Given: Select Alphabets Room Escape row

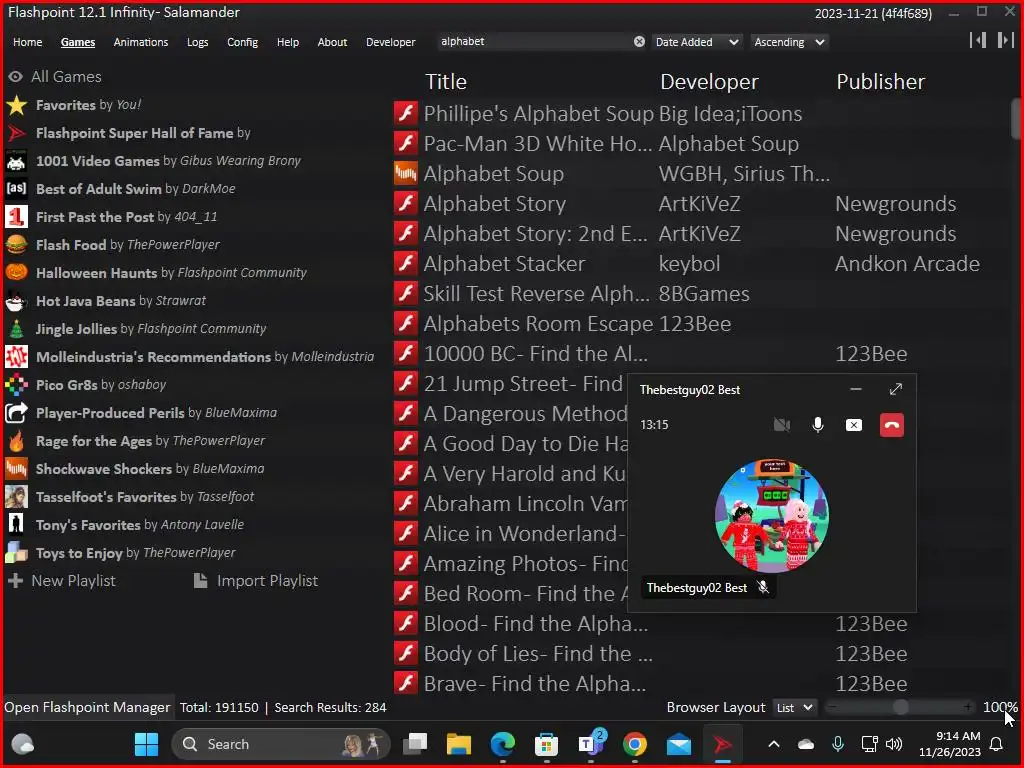Looking at the screenshot, I should coord(702,324).
